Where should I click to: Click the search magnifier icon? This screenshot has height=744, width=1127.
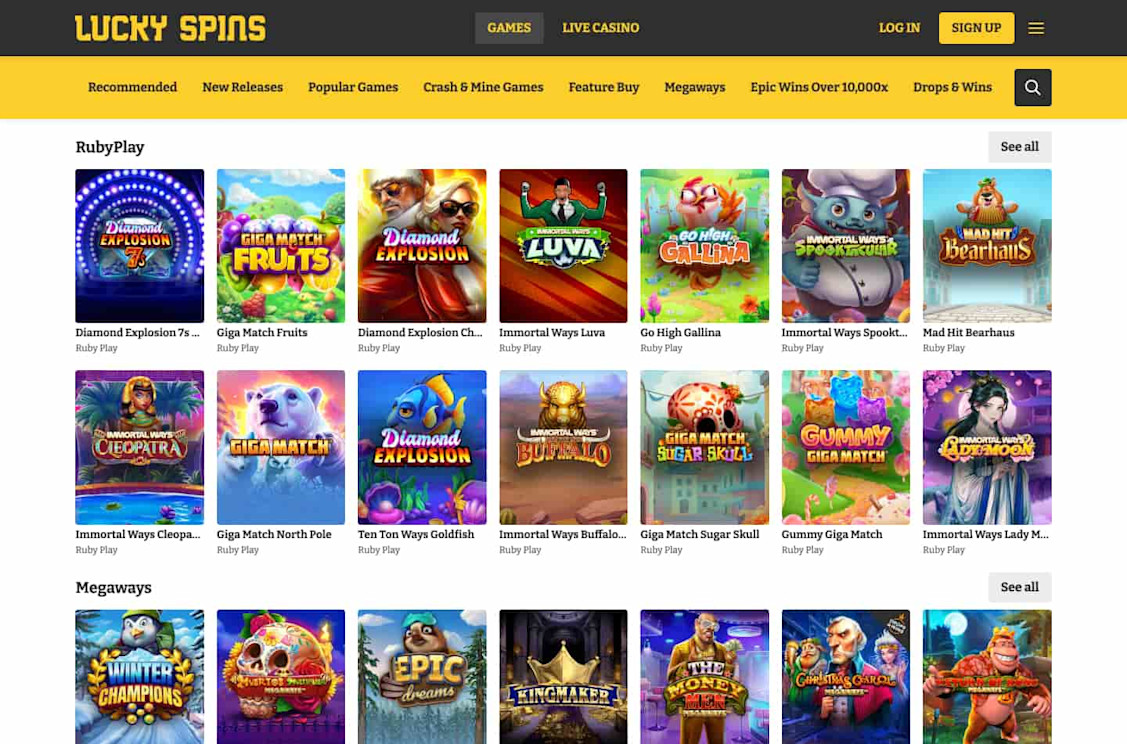[x=1032, y=88]
